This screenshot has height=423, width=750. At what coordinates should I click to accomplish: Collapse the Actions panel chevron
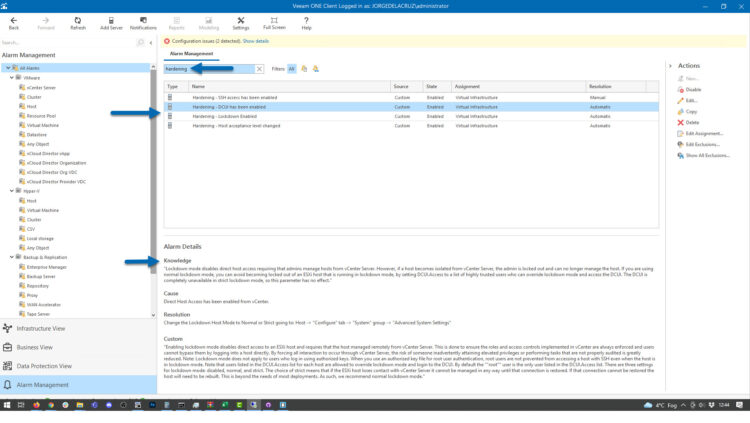coord(670,66)
